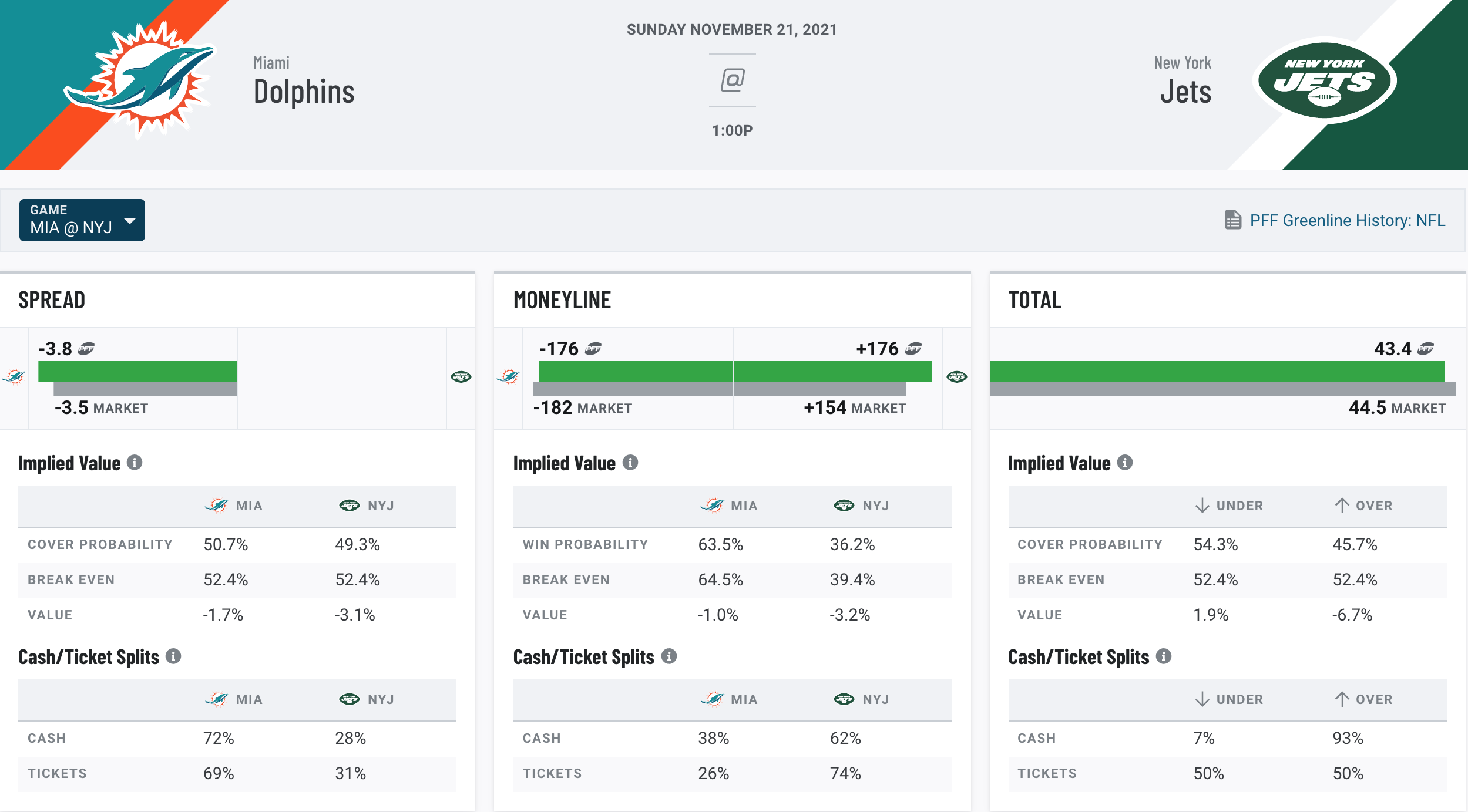Click info icon beside Moneyline Cash/Ticket Splits
This screenshot has height=812, width=1468.
[x=669, y=656]
